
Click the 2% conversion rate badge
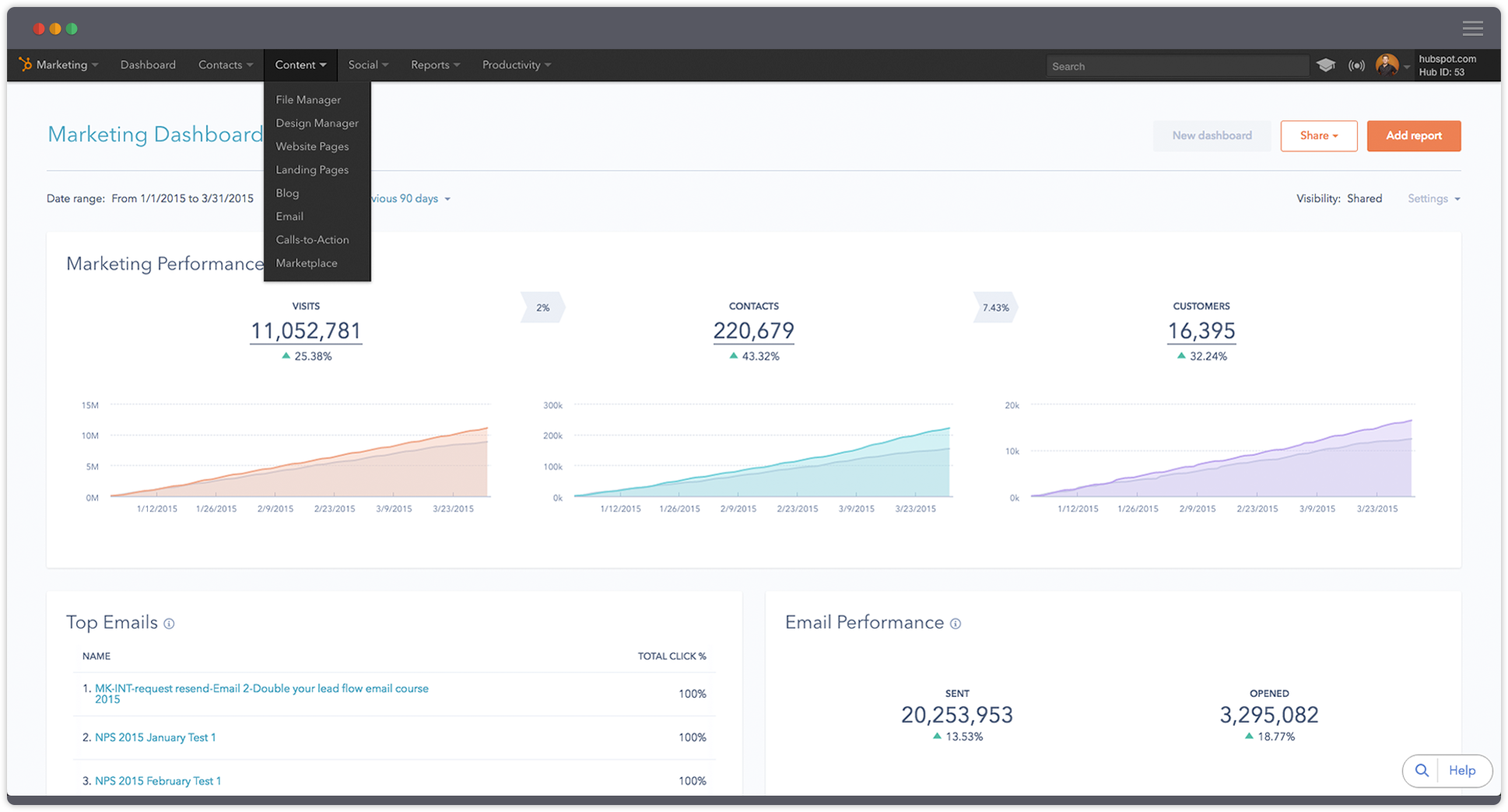542,308
